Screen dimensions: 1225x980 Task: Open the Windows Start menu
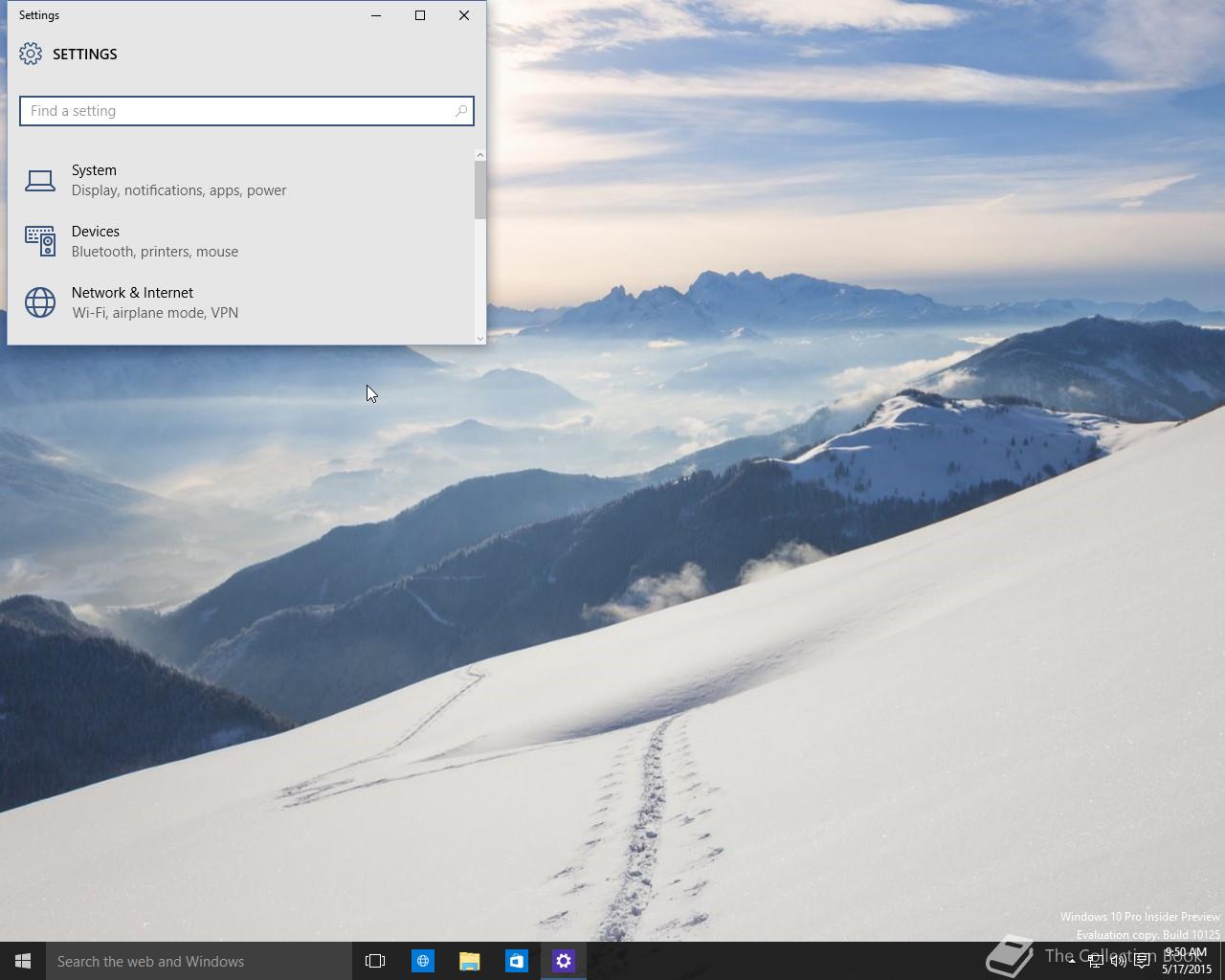pos(23,961)
